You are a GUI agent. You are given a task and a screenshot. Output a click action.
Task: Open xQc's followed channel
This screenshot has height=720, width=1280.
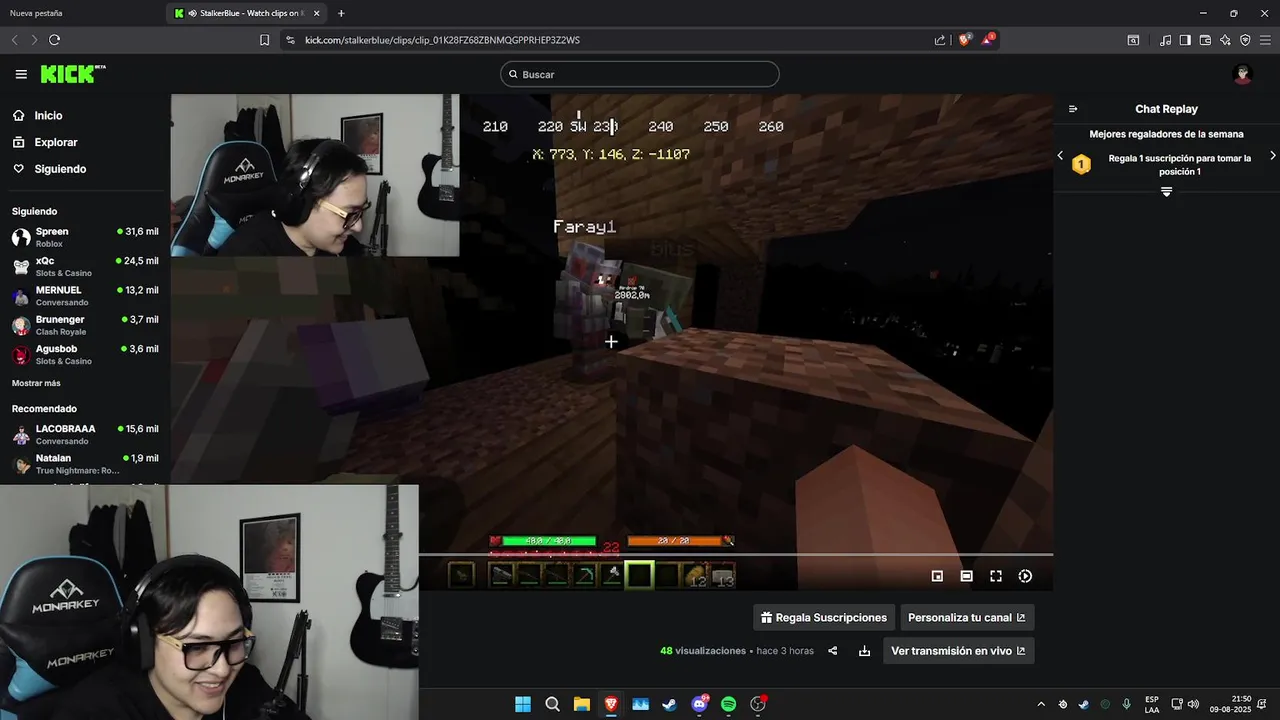[x=85, y=266]
